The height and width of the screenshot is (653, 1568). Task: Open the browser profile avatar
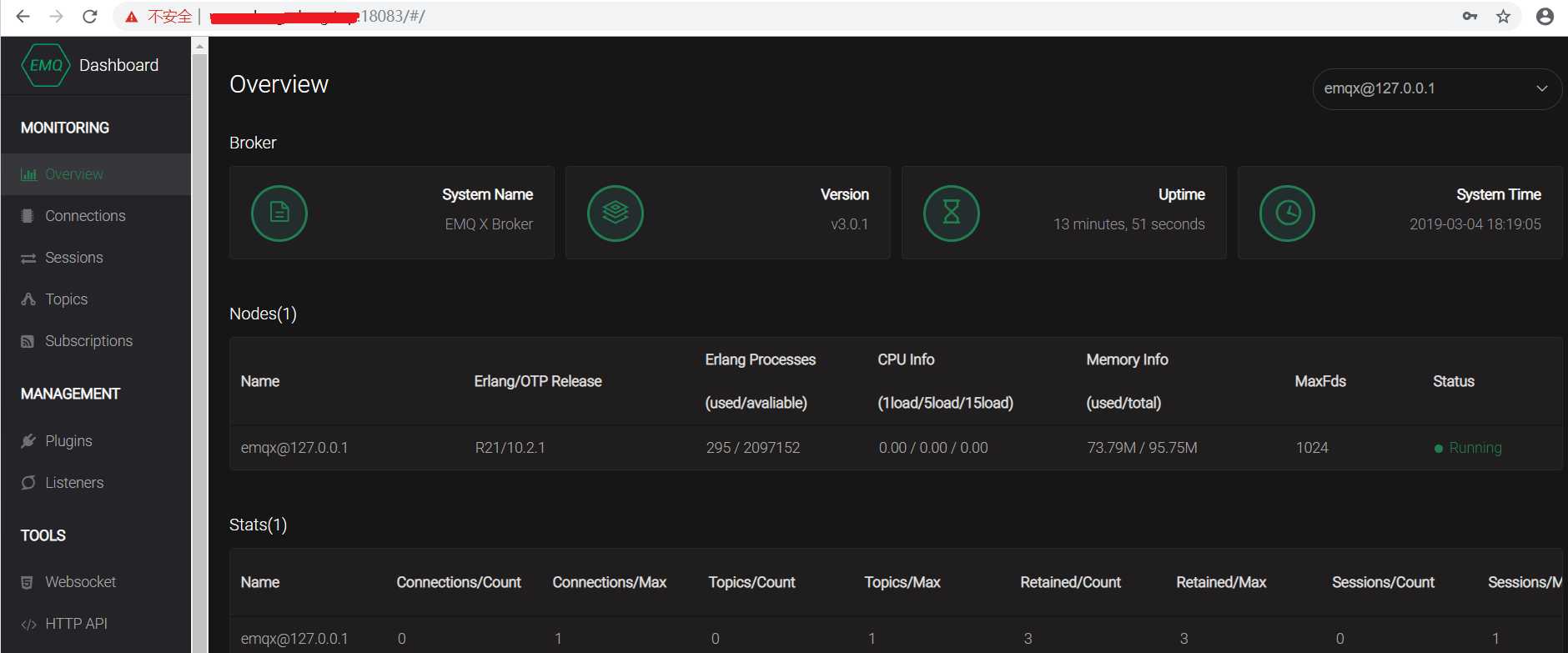tap(1545, 17)
